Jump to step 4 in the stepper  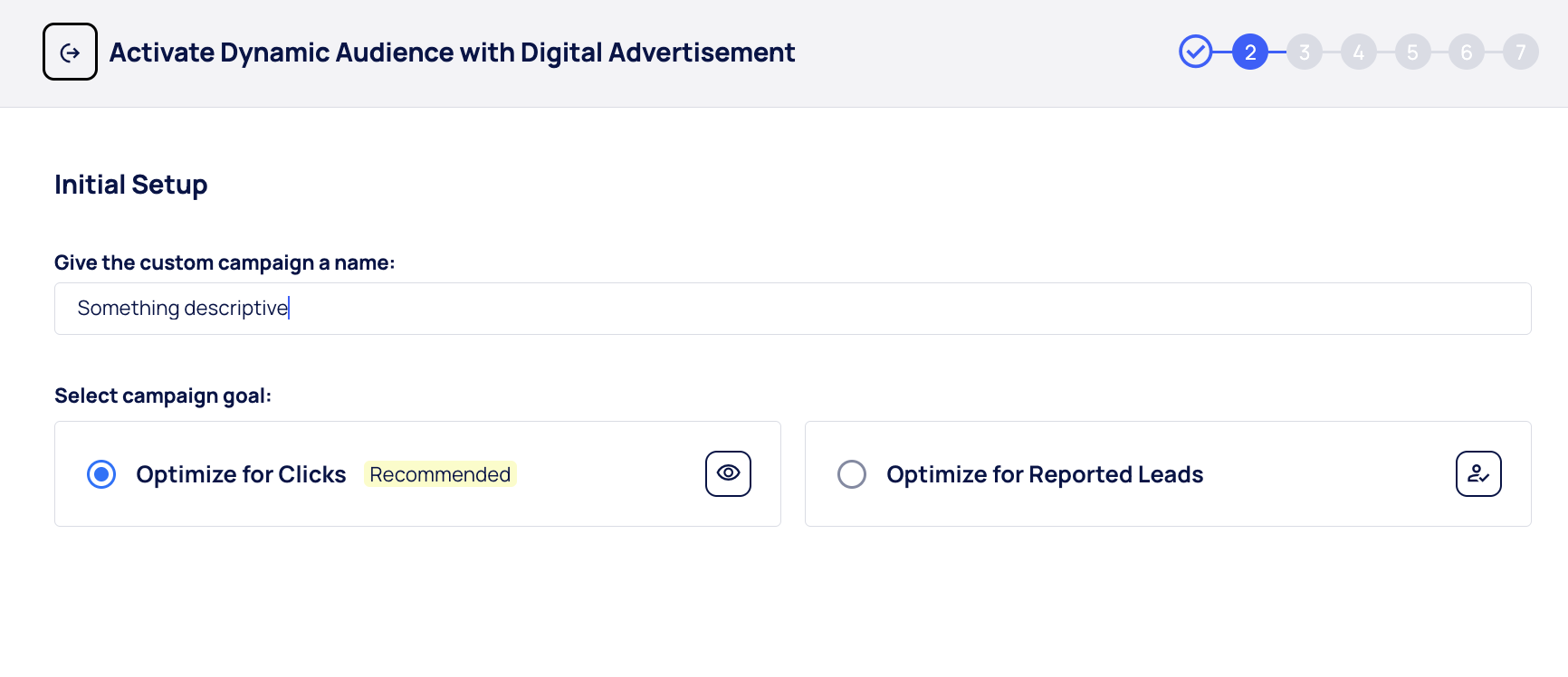click(1358, 52)
